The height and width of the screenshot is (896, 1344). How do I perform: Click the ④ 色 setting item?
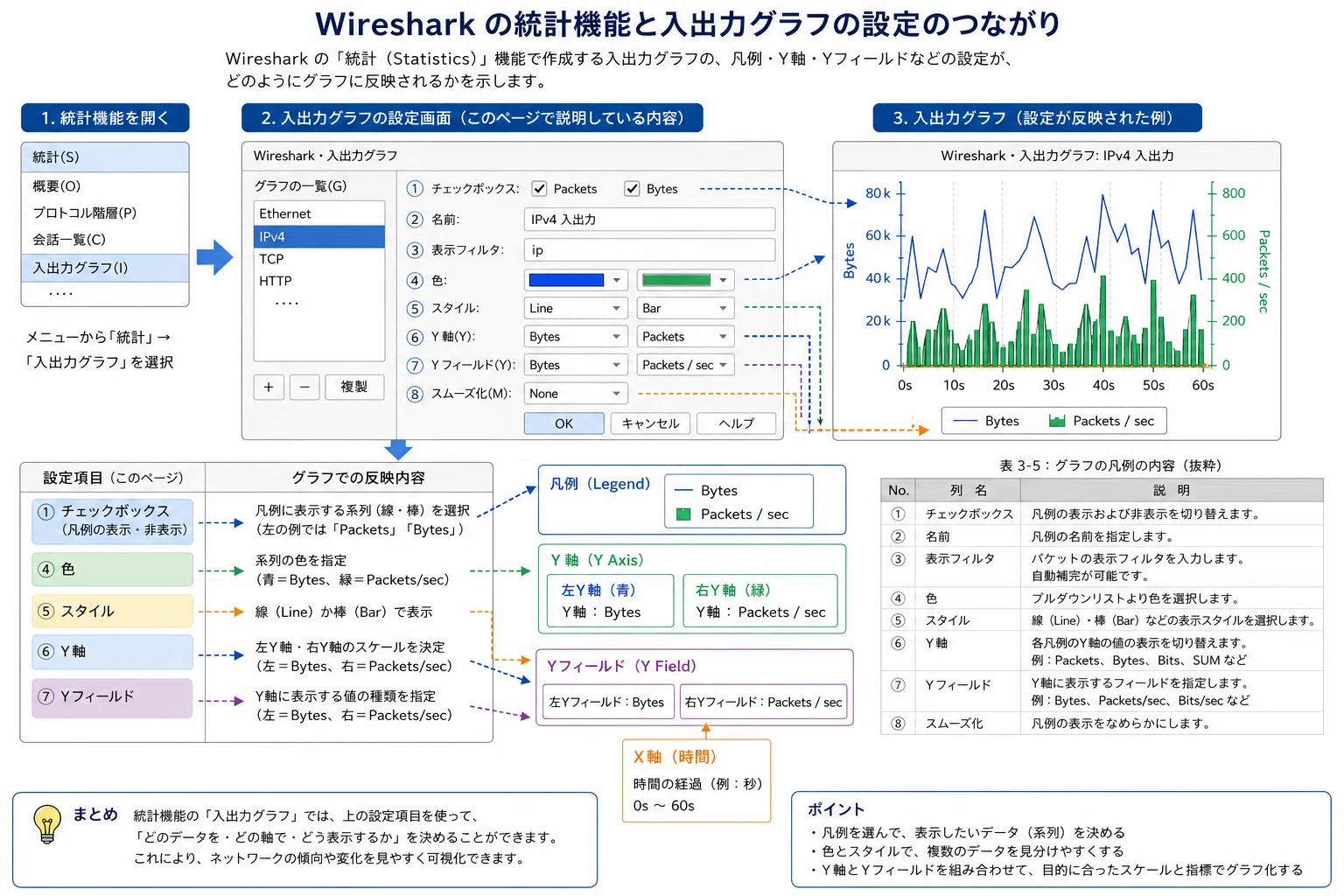point(113,570)
